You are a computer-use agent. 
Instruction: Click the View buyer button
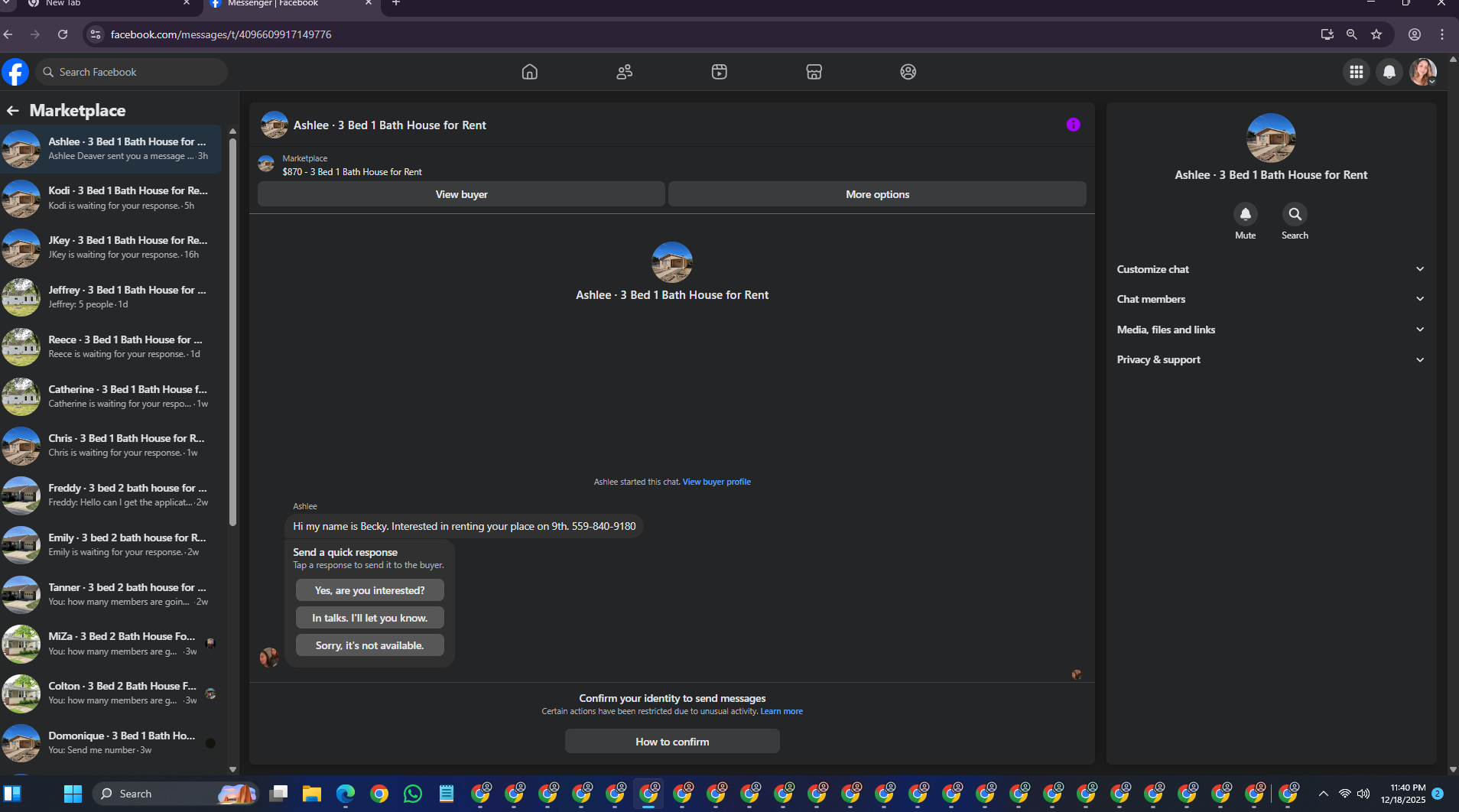(461, 194)
